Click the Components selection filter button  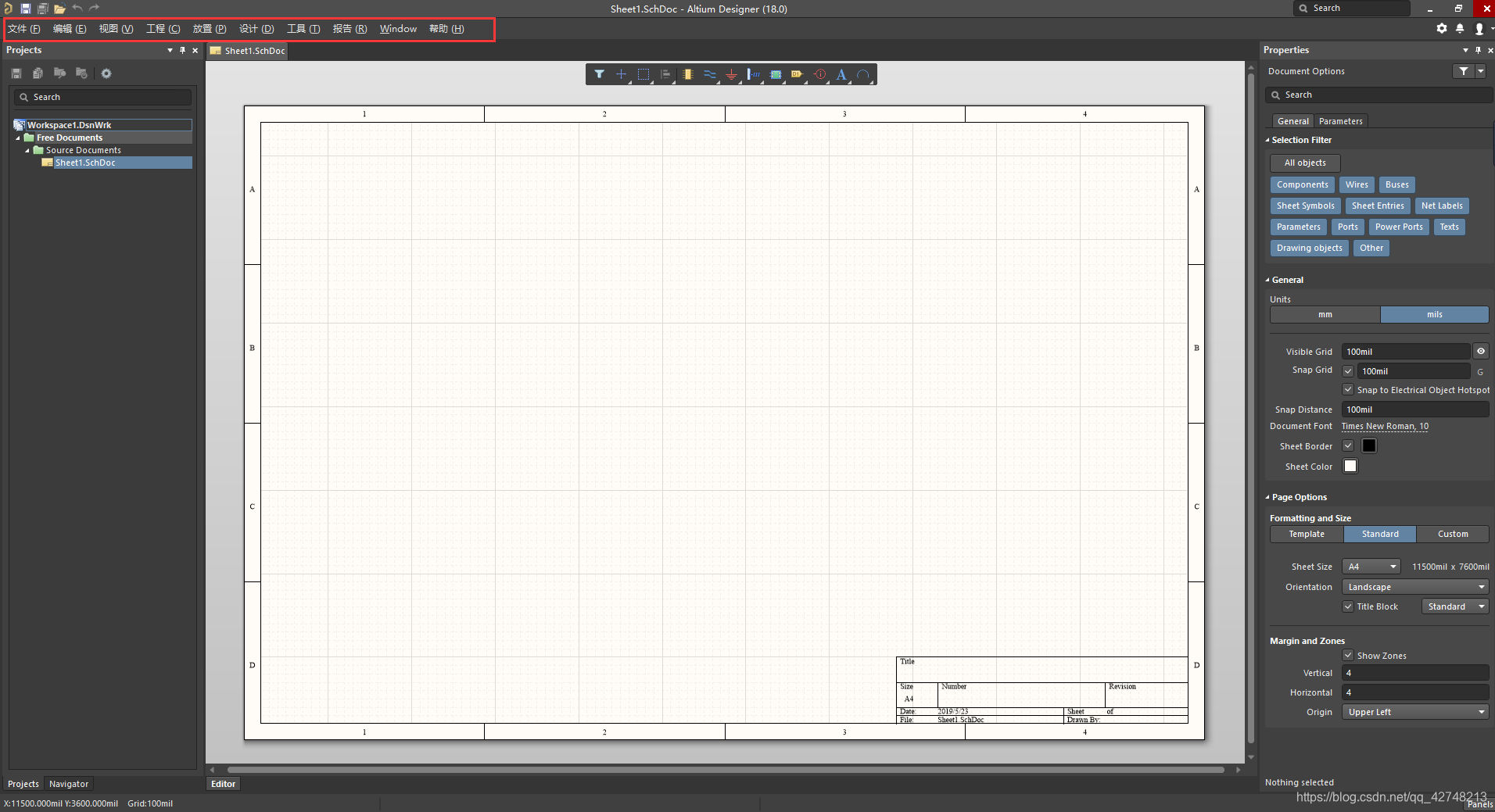tap(1302, 185)
